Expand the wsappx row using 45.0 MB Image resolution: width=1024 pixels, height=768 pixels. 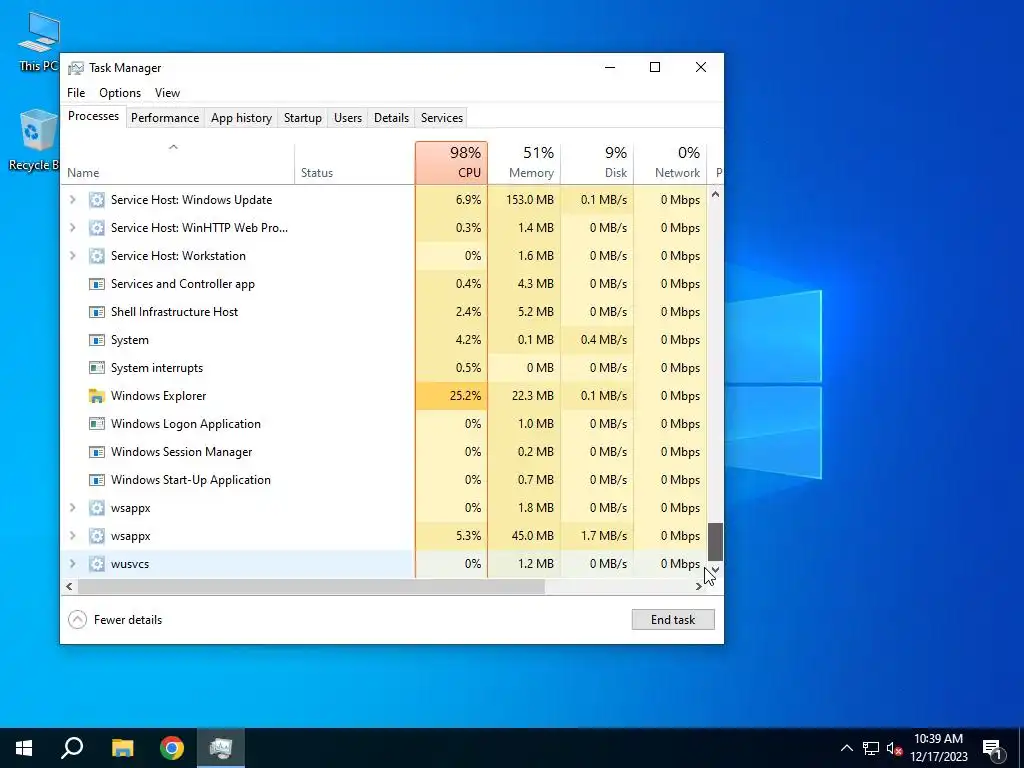[72, 536]
